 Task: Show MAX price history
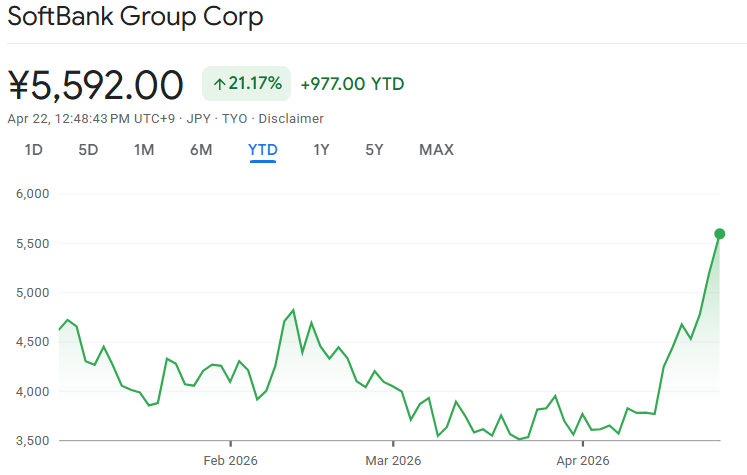point(436,150)
